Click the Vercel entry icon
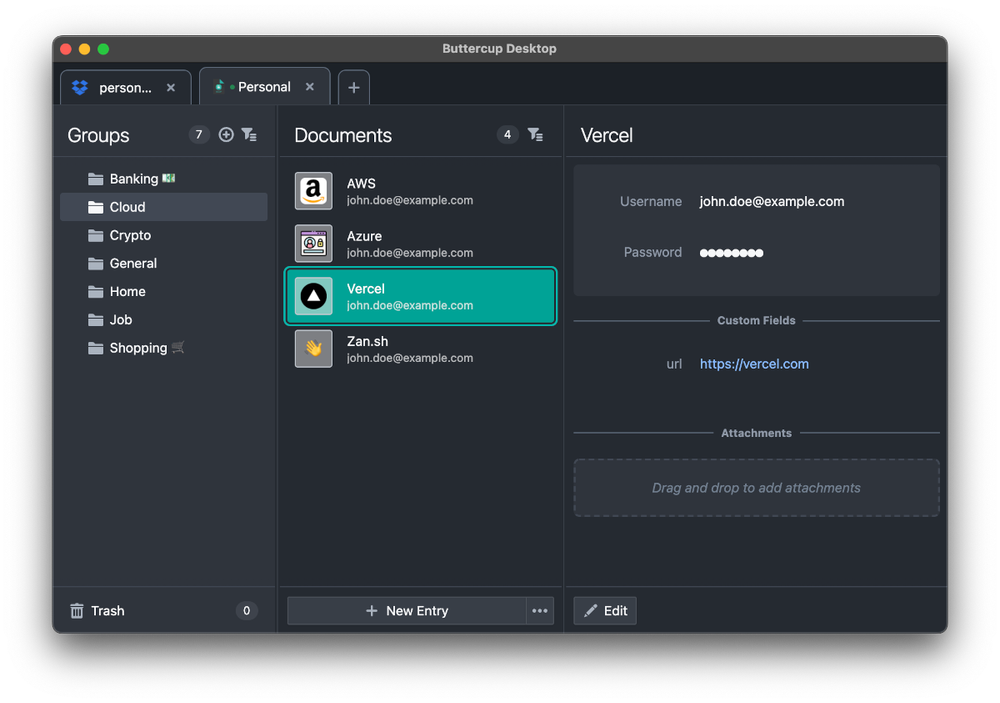 313,296
